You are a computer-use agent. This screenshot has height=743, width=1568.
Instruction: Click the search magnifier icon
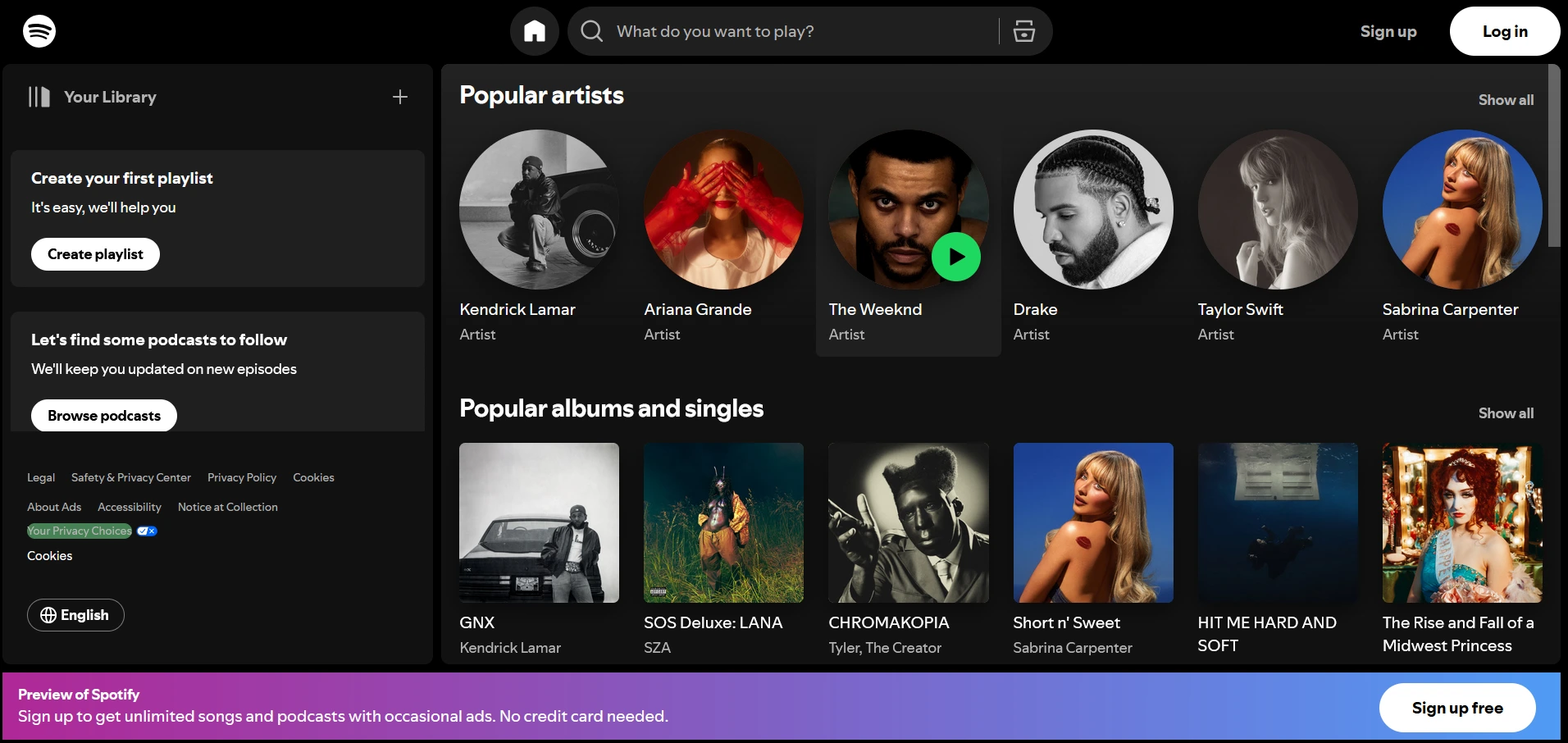point(591,31)
